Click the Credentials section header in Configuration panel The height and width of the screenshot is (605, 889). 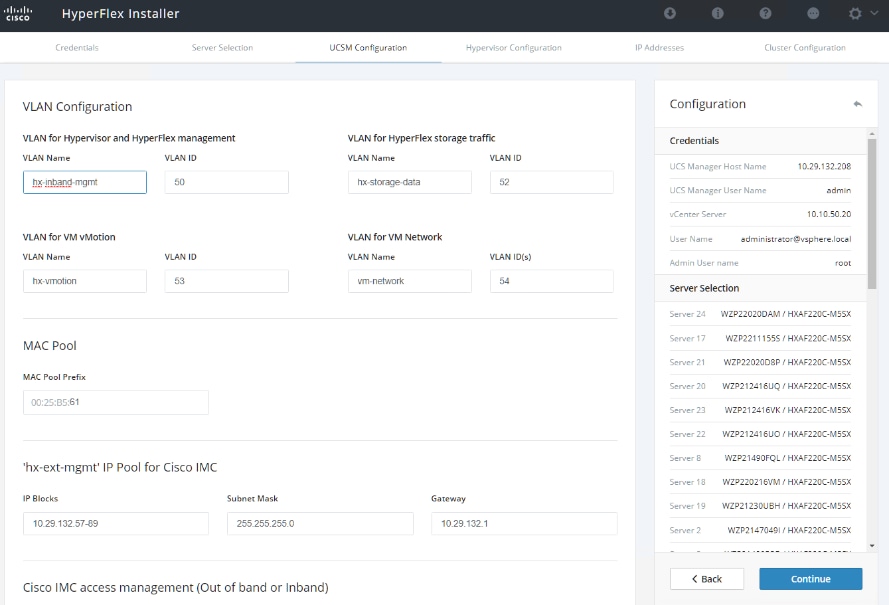pos(761,141)
